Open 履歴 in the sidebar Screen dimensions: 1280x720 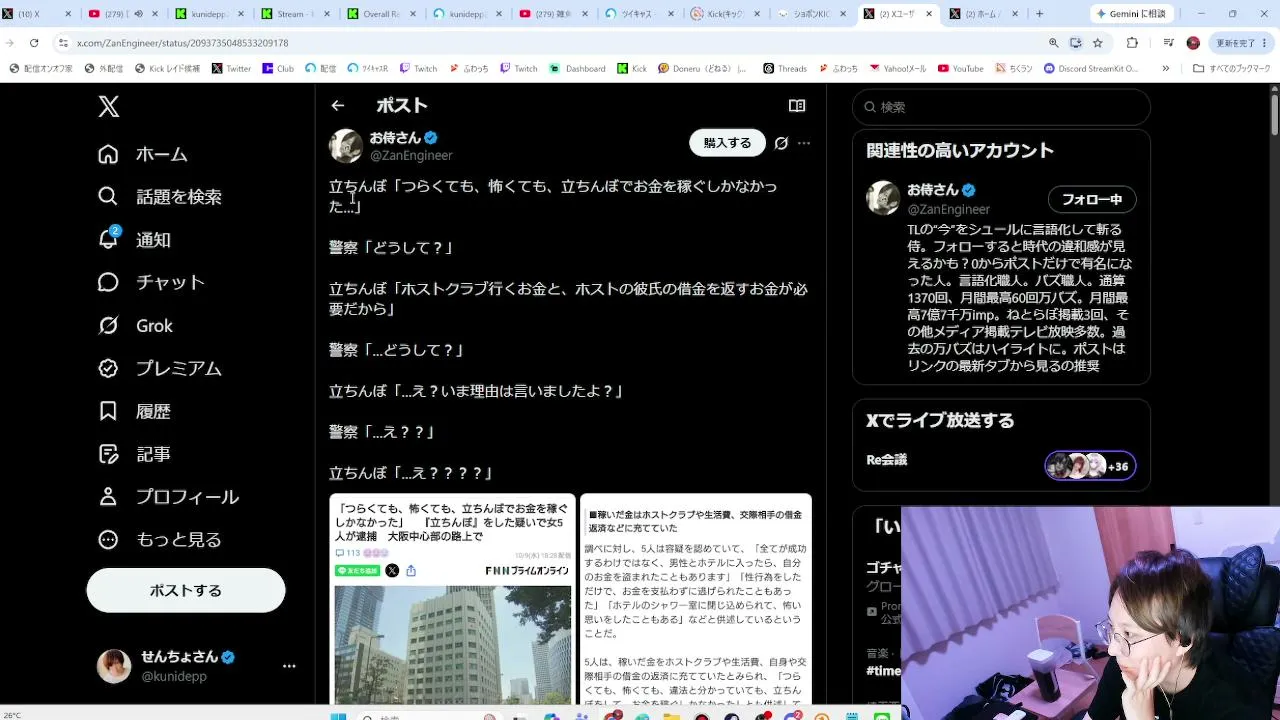(134, 411)
